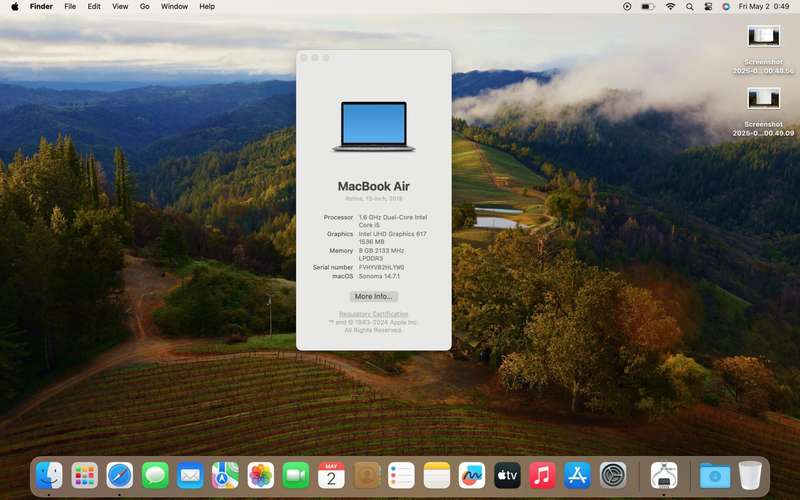Click the Intel UHD Graphics 617 value
The height and width of the screenshot is (500, 800).
click(x=392, y=238)
